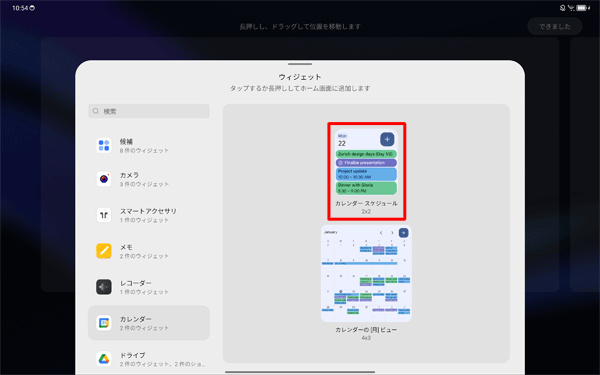Screen dimensions: 600x375
Task: Select スマートアクセサリ 1件のウィジェット row
Action: [149, 215]
